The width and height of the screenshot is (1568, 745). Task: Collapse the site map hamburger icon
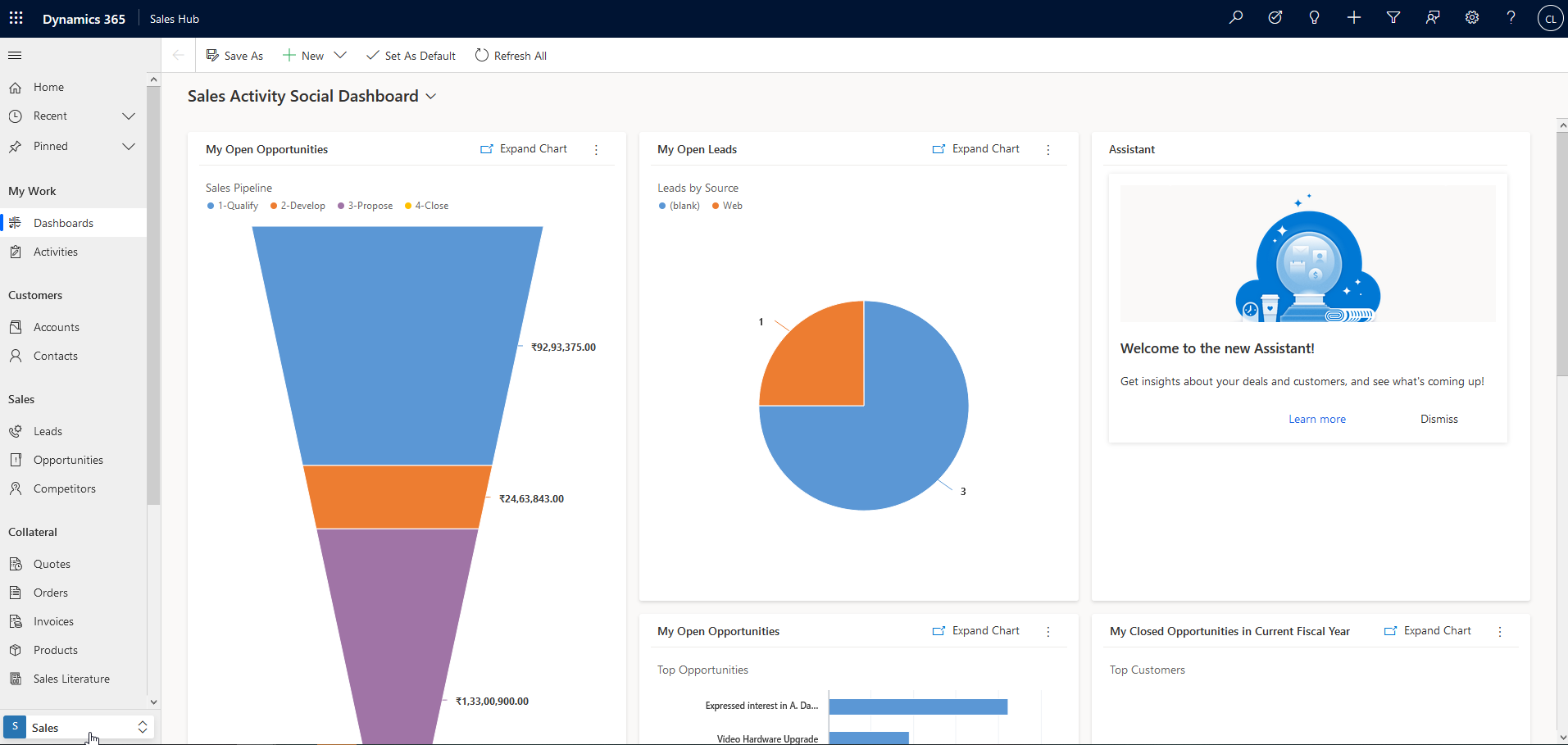[15, 56]
